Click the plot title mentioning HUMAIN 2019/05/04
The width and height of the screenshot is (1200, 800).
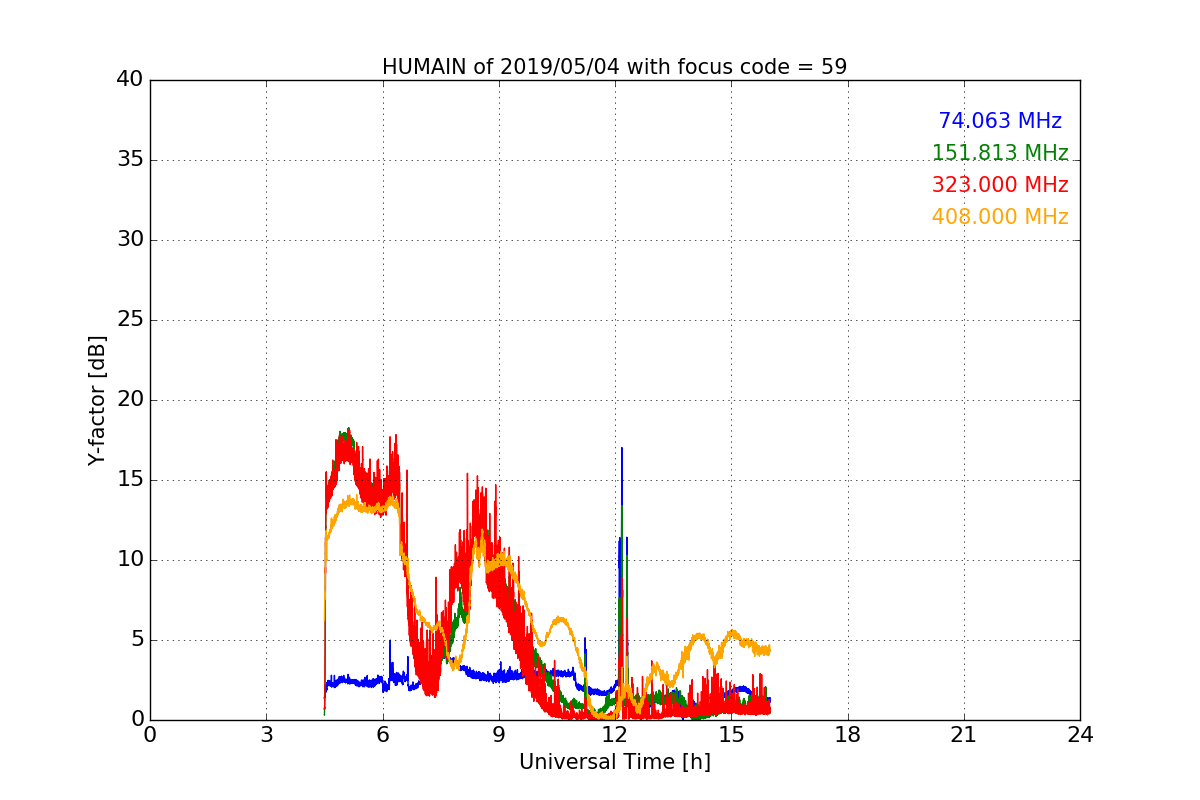pos(614,67)
